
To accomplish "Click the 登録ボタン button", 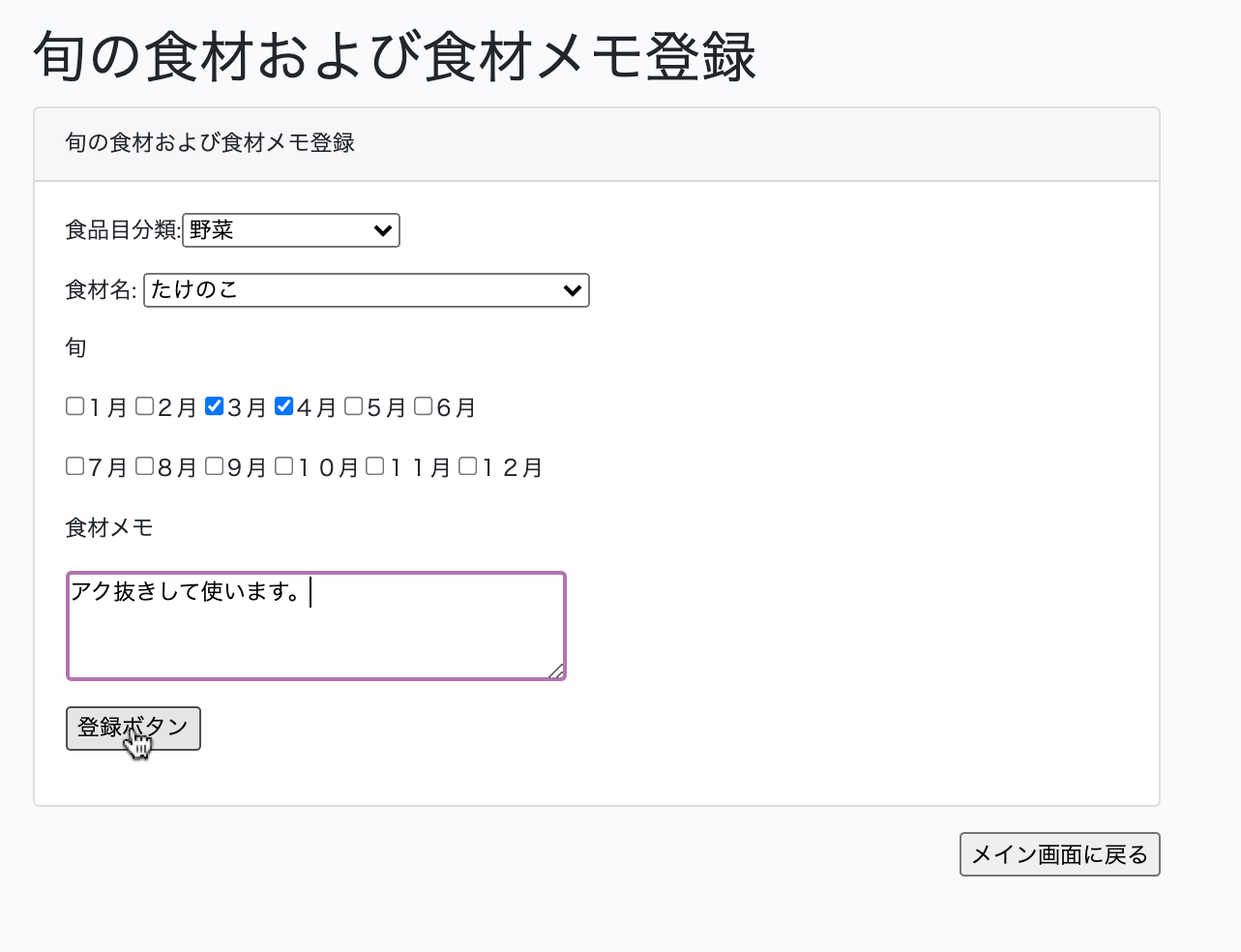I will coord(133,728).
